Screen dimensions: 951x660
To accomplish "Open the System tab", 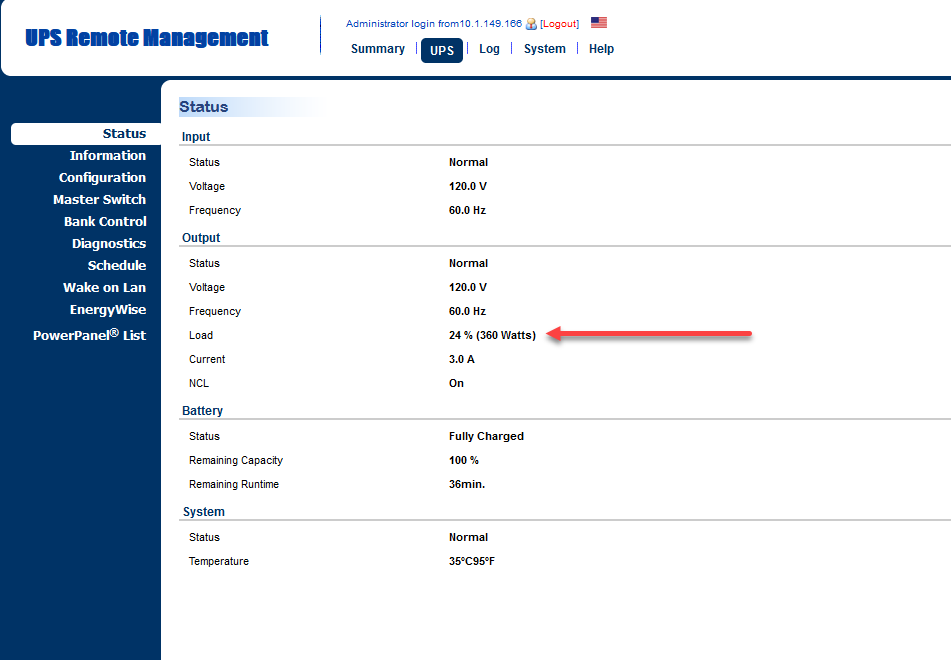I will click(545, 49).
